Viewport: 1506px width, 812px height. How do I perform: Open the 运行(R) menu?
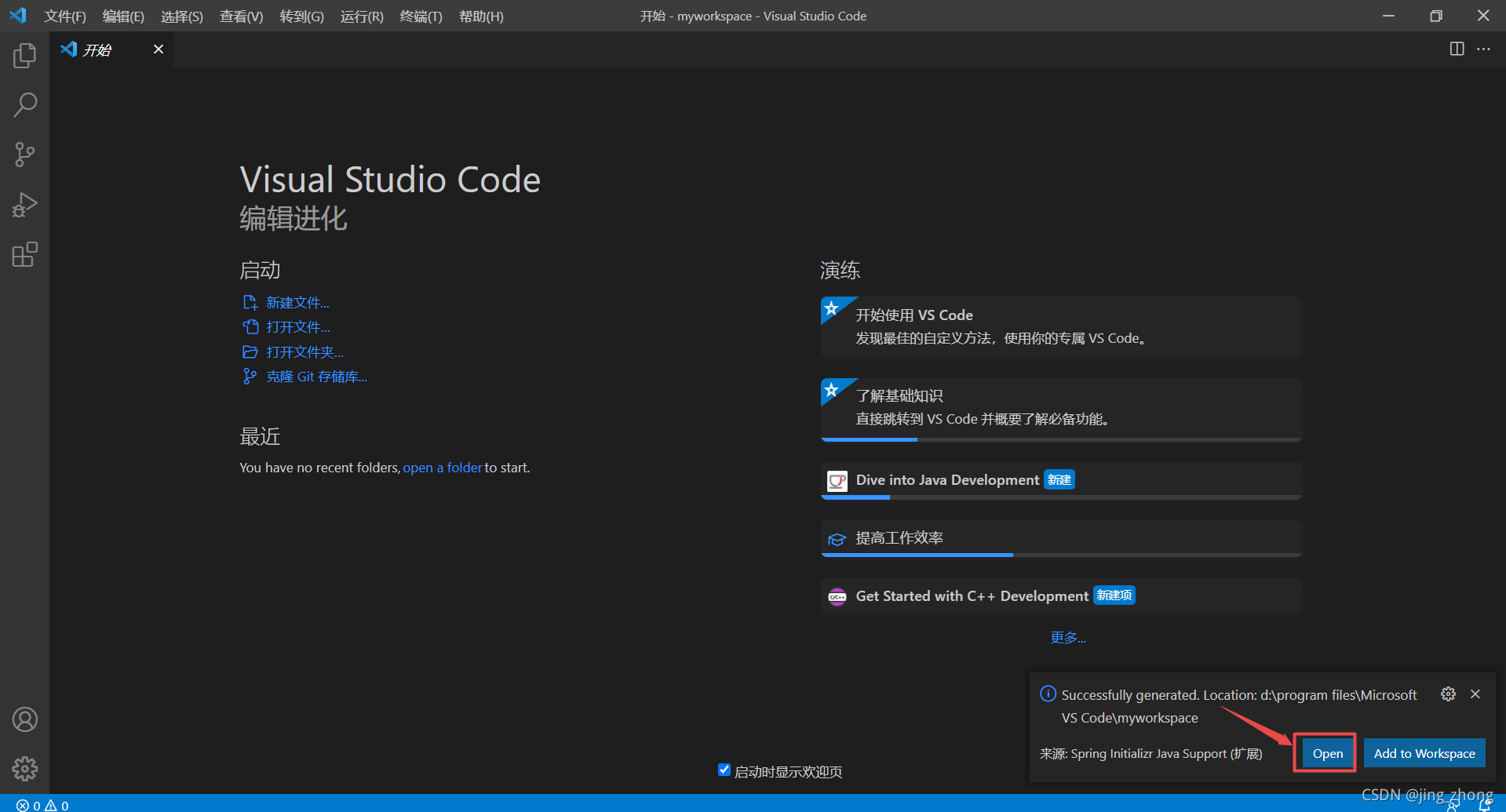pyautogui.click(x=362, y=16)
